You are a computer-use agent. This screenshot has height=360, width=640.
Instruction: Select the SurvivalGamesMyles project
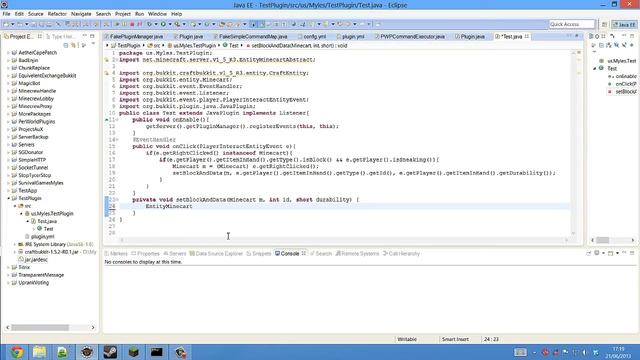41,183
